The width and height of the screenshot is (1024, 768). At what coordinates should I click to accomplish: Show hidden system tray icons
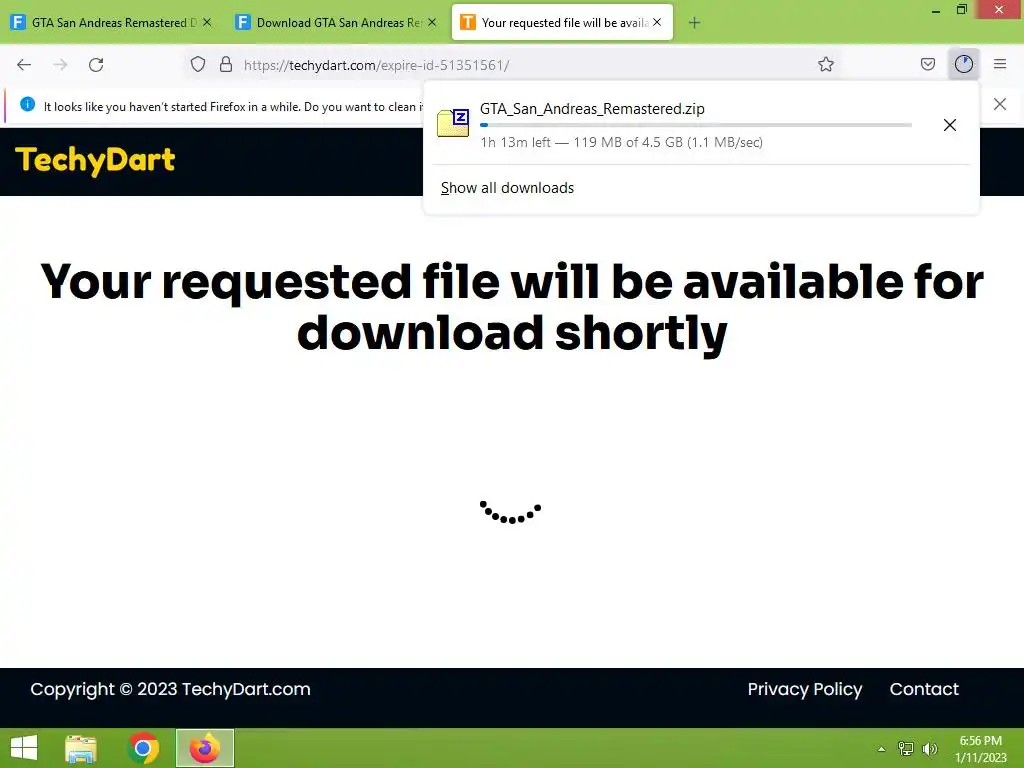(882, 748)
